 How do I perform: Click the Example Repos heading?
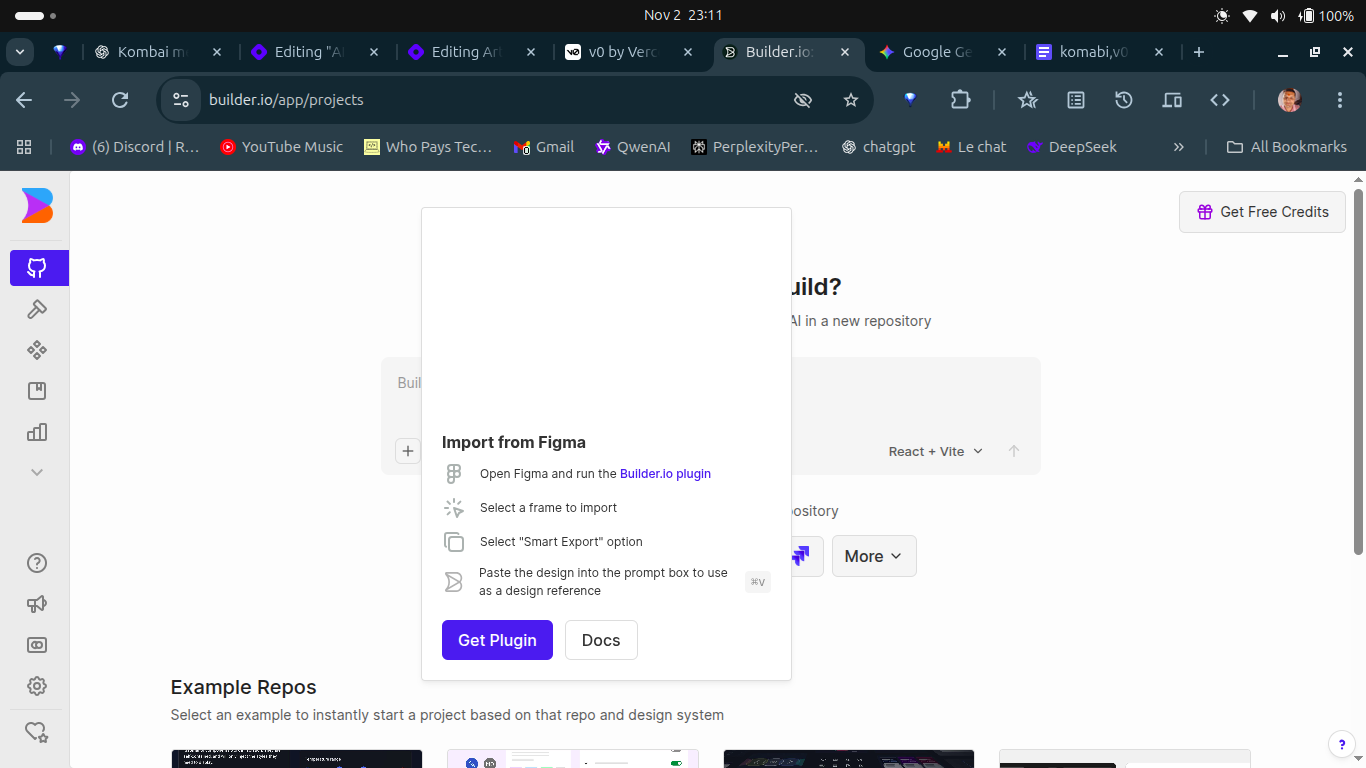243,687
